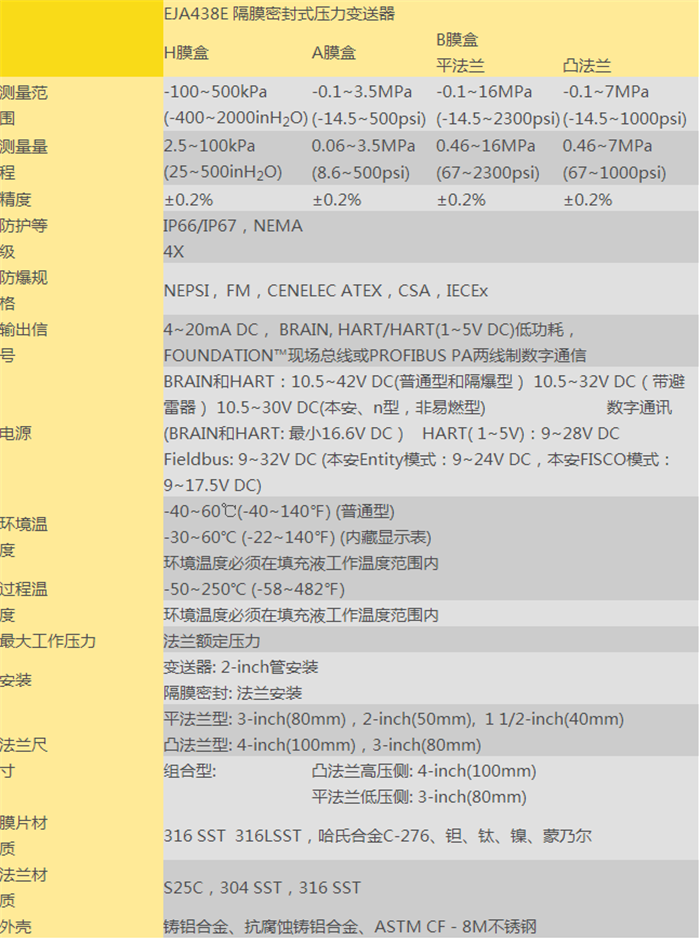
Task: Select the 安装 row label
Action: (16, 680)
